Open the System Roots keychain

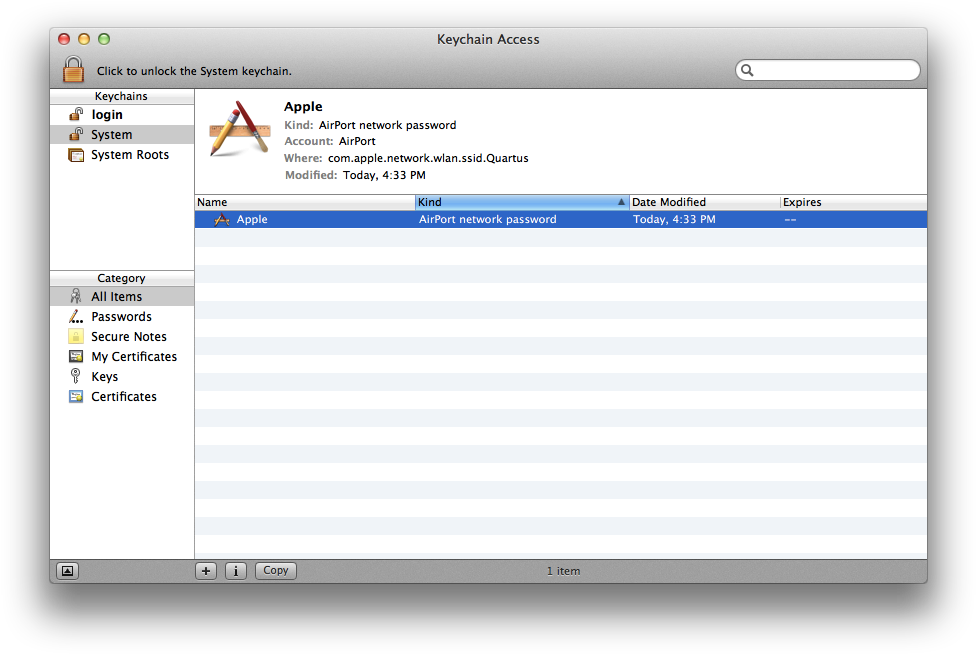(129, 155)
